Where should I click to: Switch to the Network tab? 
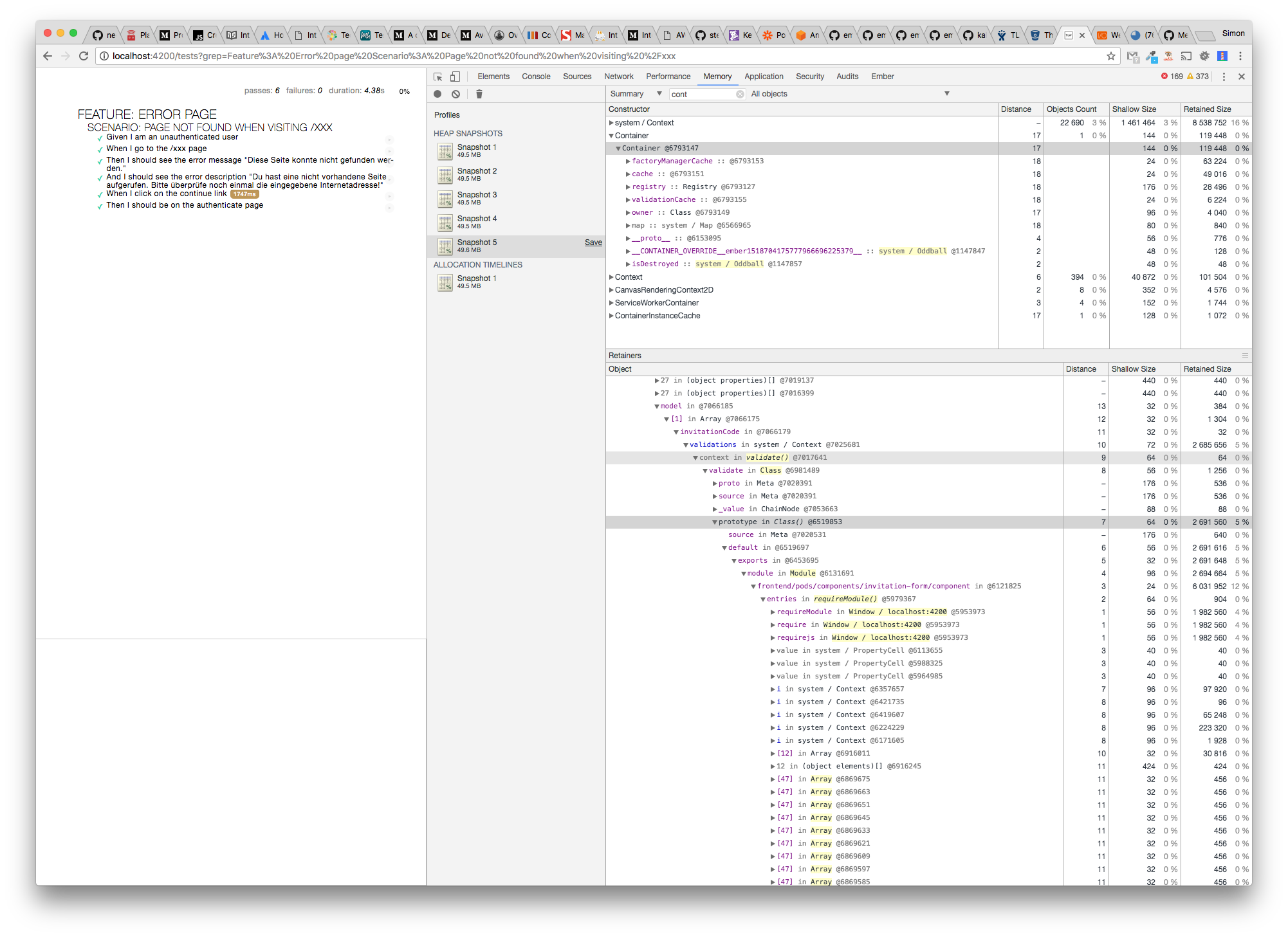[618, 77]
